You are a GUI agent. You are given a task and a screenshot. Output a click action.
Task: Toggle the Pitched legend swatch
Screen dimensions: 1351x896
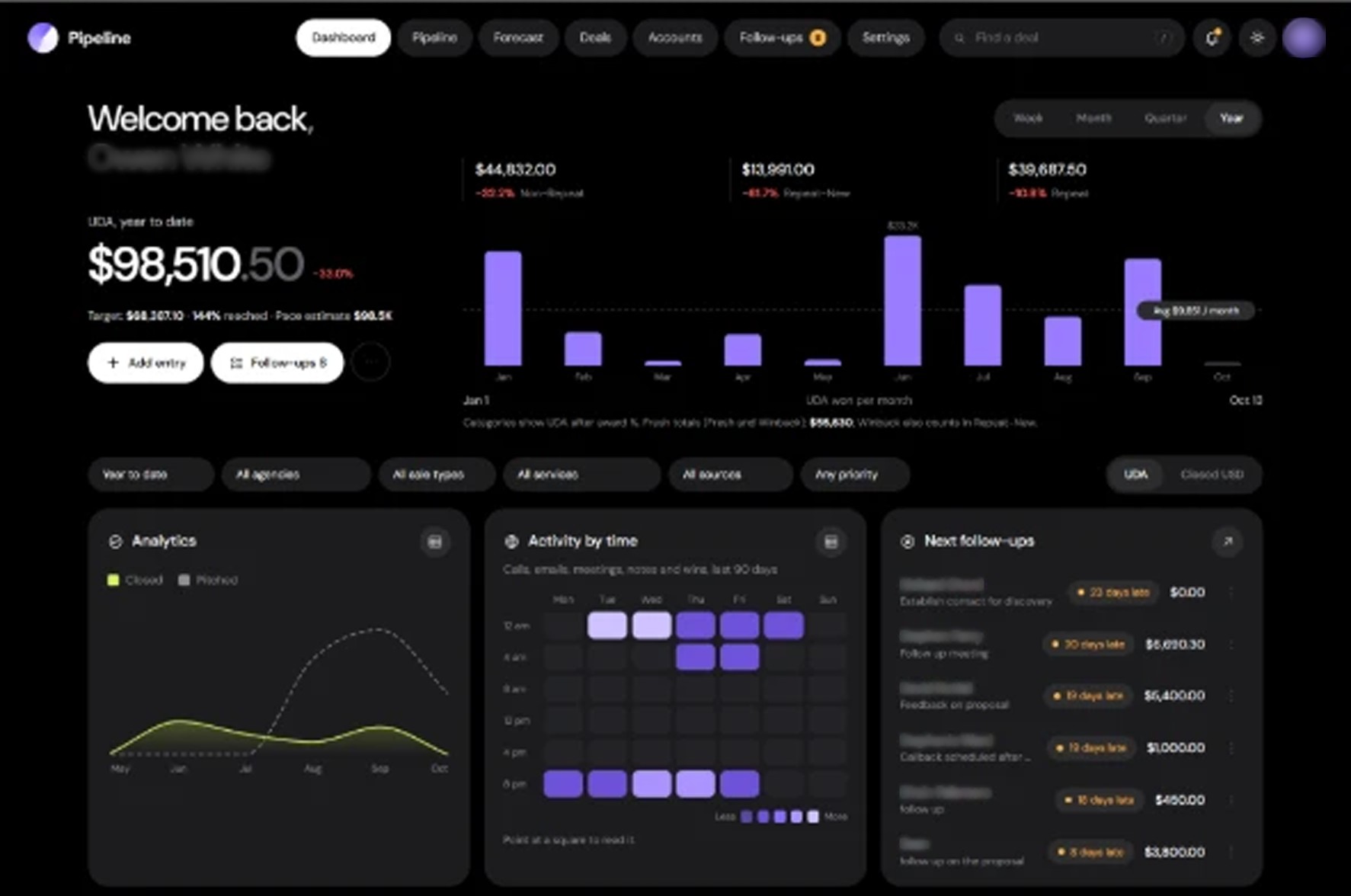pos(184,581)
